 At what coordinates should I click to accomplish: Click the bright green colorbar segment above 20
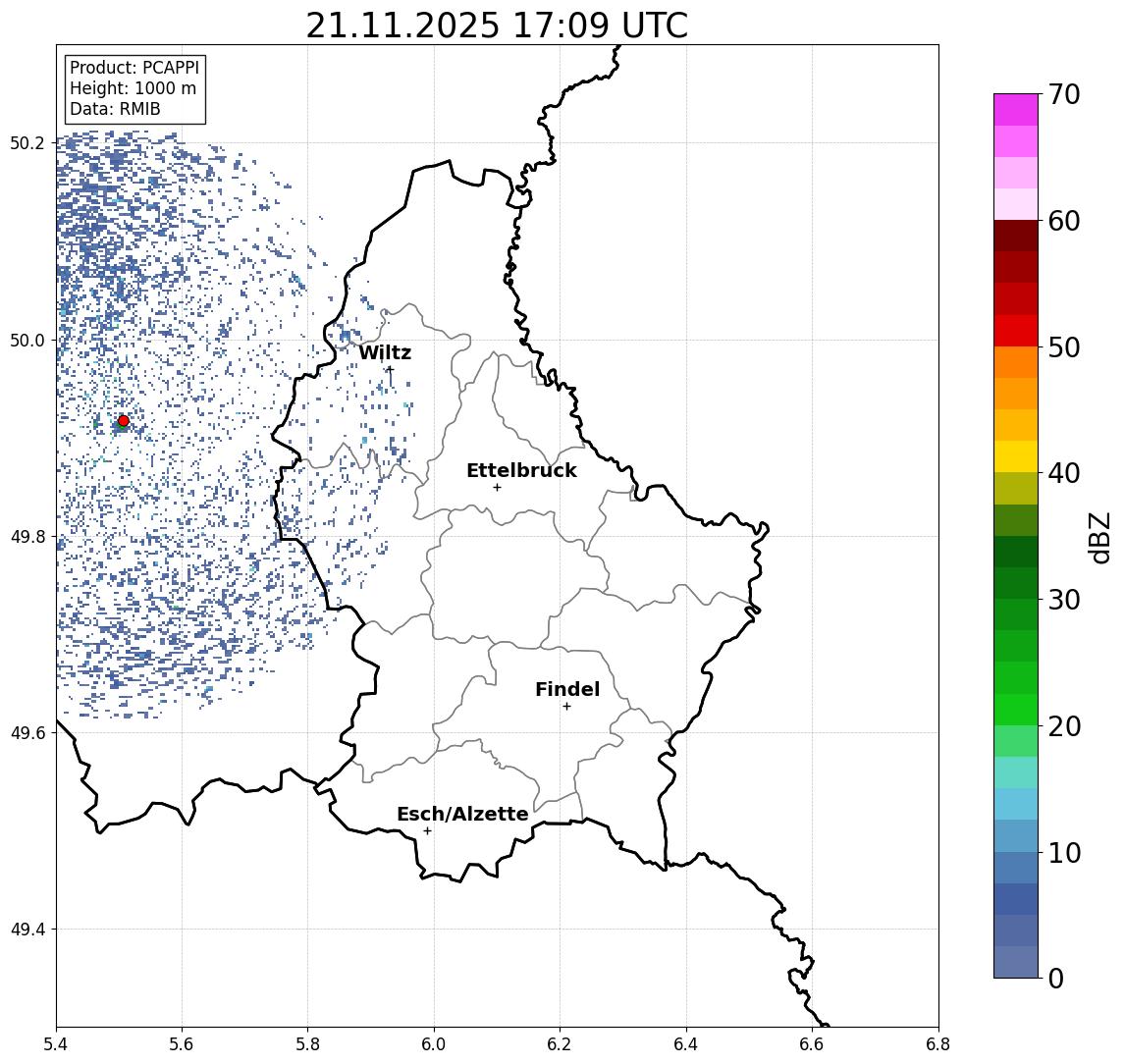[x=1016, y=709]
